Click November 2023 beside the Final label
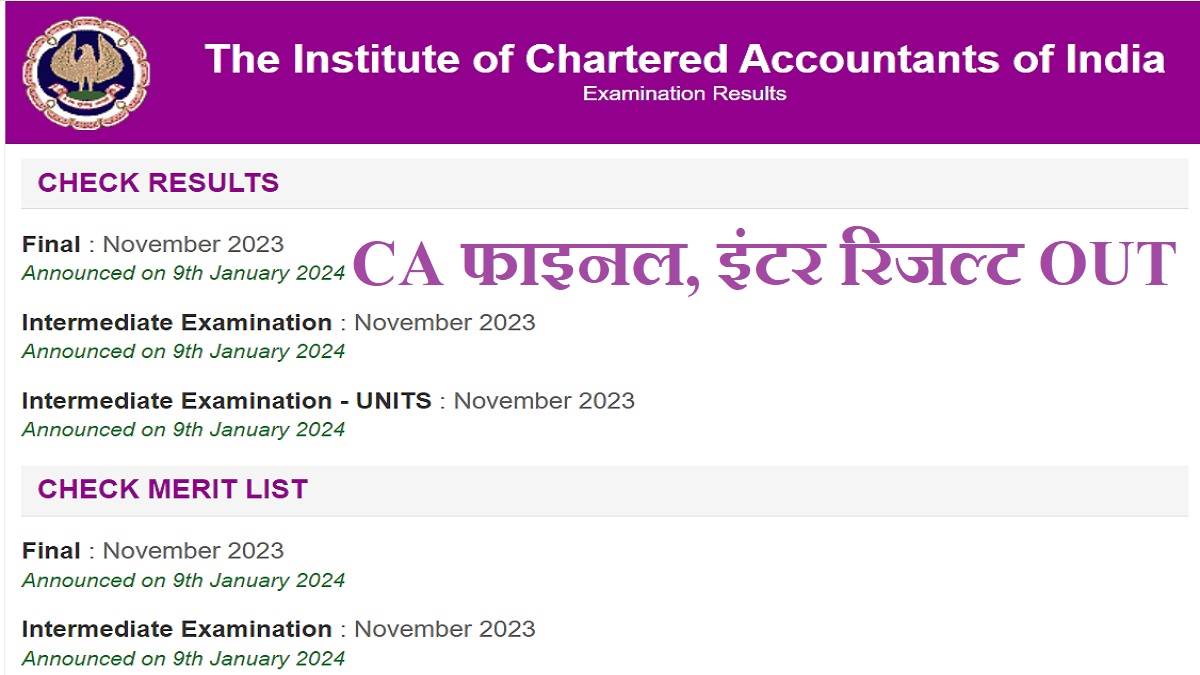The height and width of the screenshot is (675, 1200). pyautogui.click(x=193, y=243)
